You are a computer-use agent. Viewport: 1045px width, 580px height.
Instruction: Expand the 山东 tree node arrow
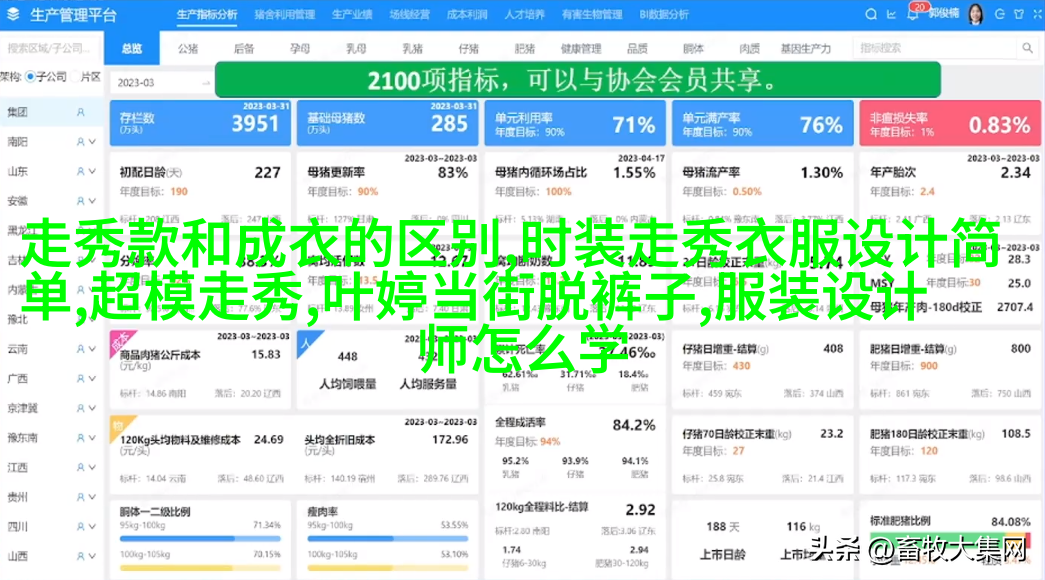(x=93, y=172)
